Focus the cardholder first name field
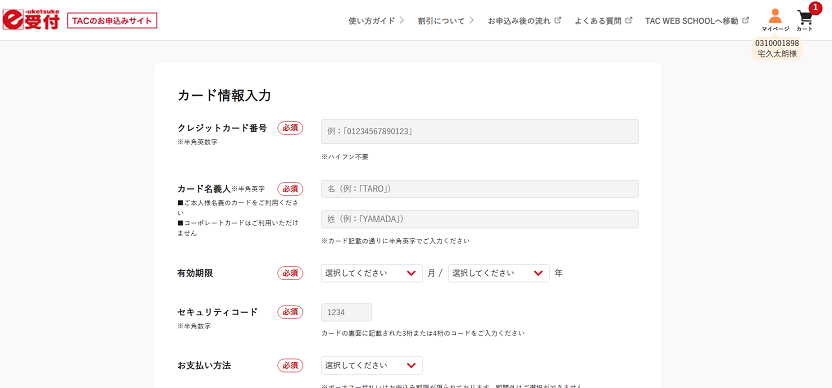This screenshot has height=388, width=832. 480,189
